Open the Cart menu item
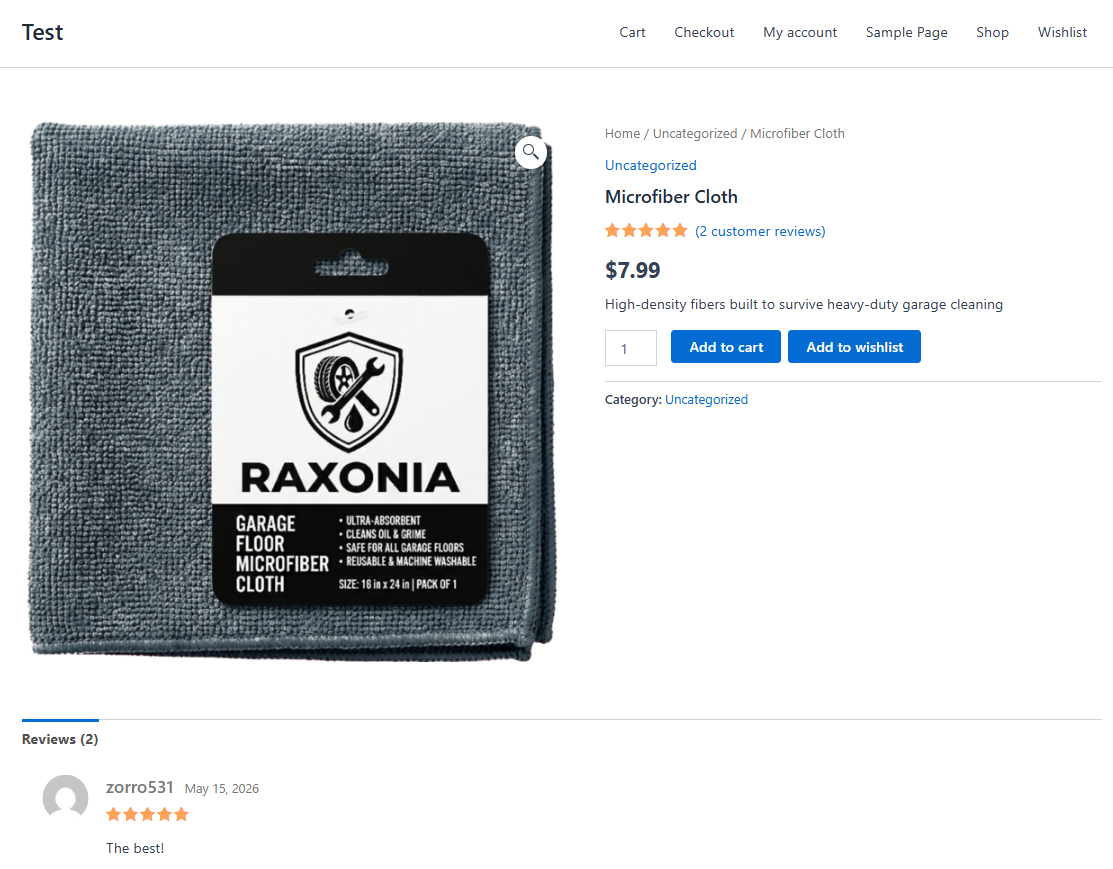The image size is (1113, 869). (632, 33)
